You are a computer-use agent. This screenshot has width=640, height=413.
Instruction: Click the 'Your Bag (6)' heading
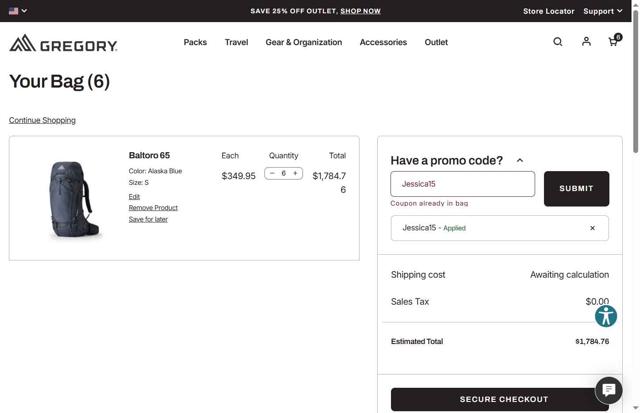(x=60, y=81)
